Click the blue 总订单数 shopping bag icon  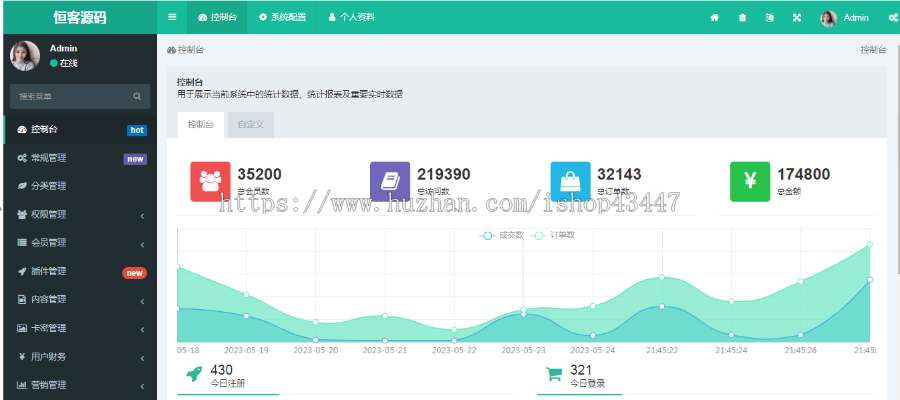[570, 181]
